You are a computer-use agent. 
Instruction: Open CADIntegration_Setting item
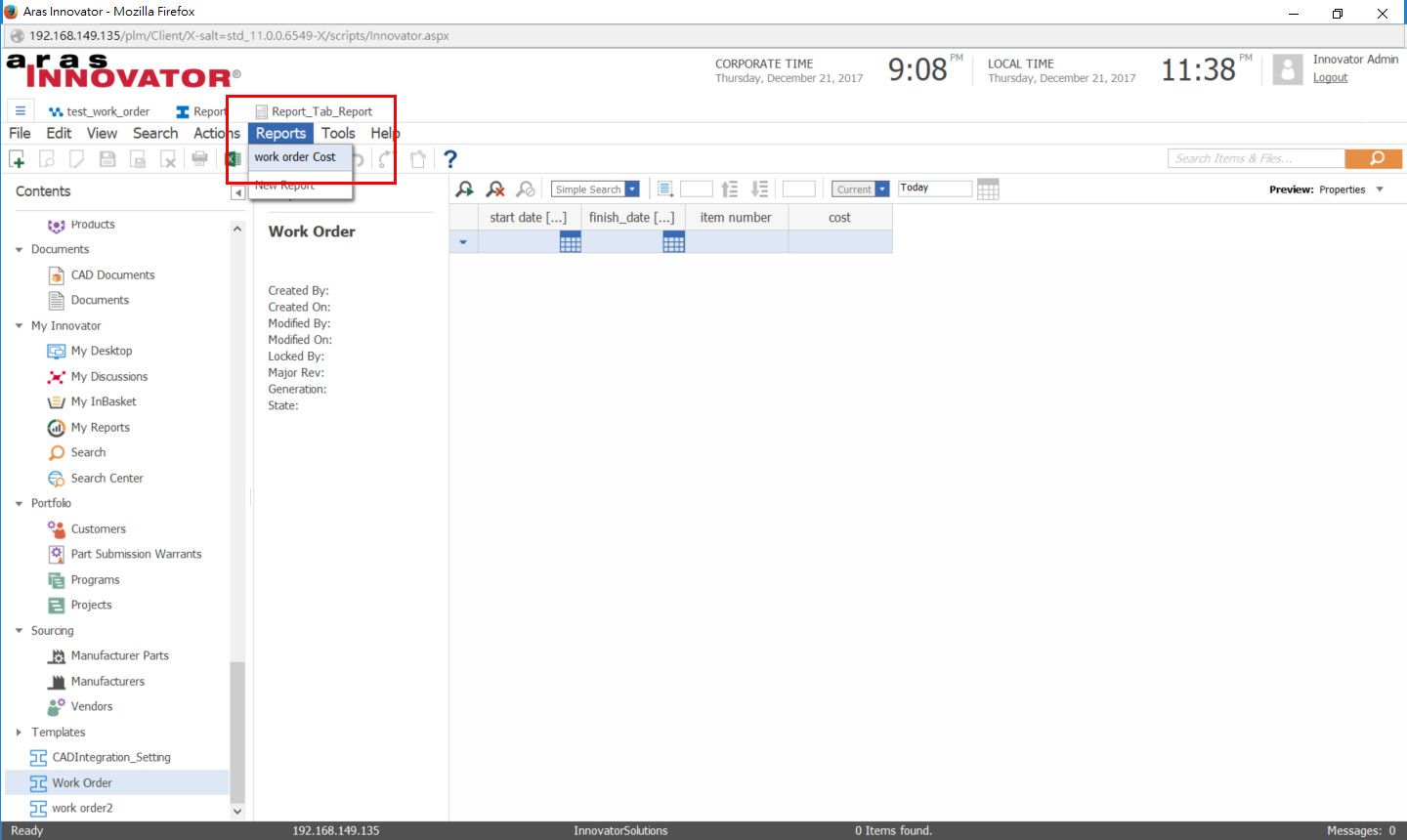pyautogui.click(x=111, y=758)
